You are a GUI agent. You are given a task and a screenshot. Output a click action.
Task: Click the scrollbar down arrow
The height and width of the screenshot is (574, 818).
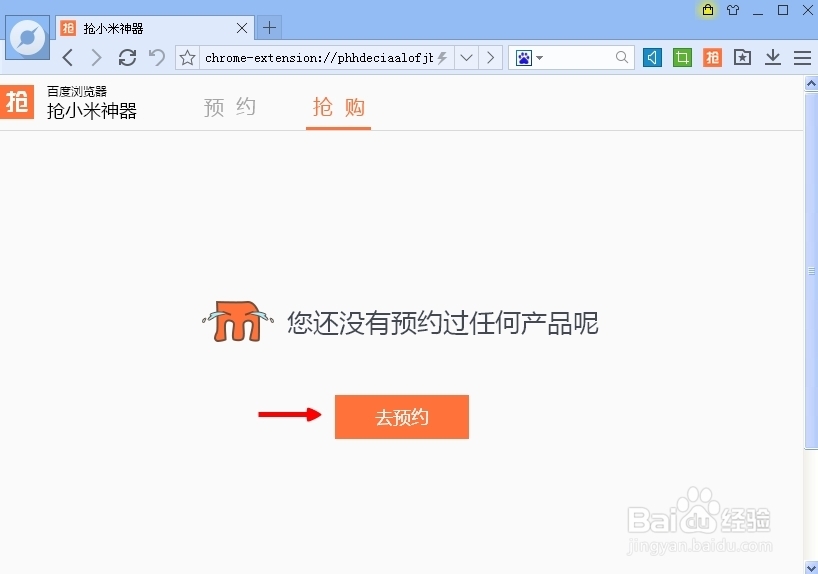coord(811,567)
